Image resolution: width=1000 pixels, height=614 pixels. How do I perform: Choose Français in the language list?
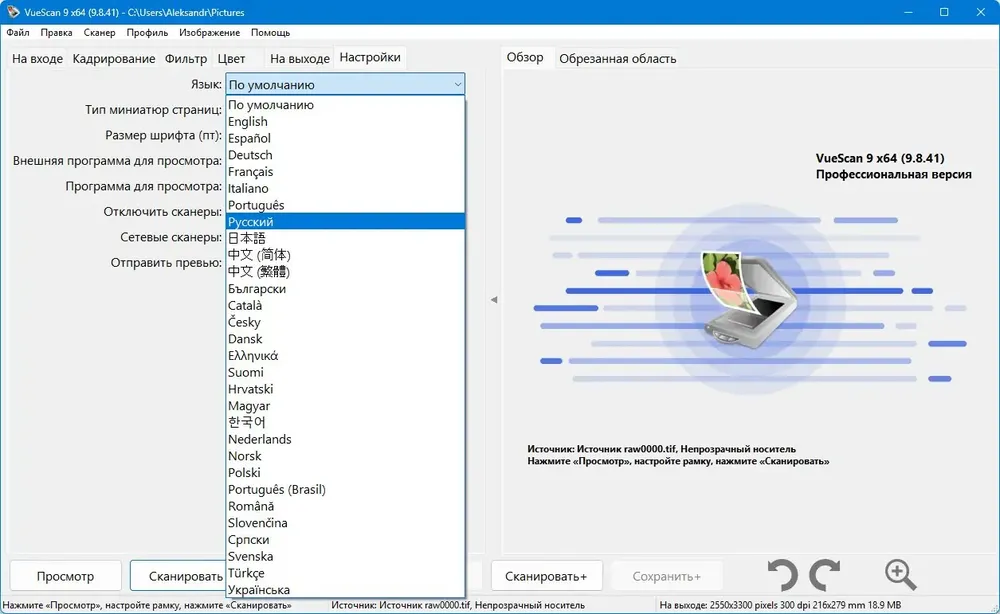345,172
